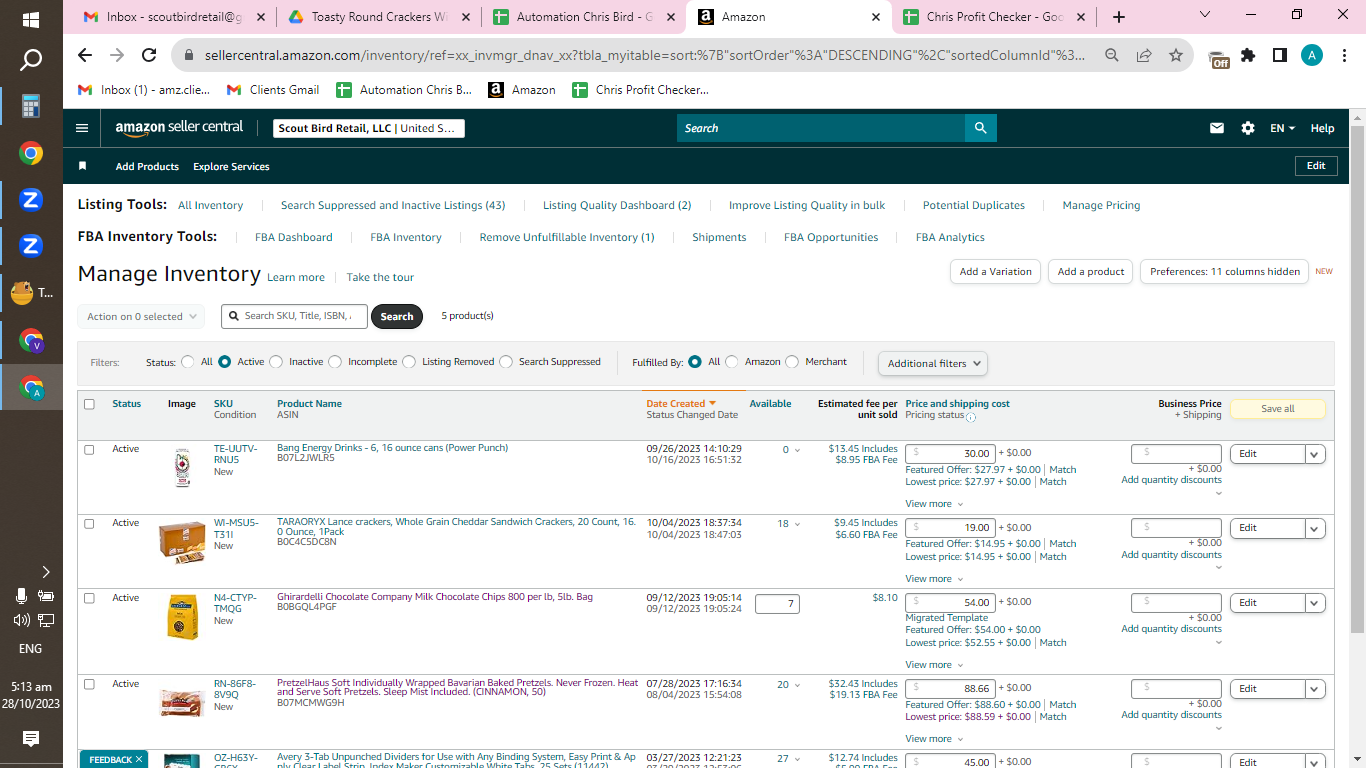Open Windows search from the taskbar

pos(31,61)
